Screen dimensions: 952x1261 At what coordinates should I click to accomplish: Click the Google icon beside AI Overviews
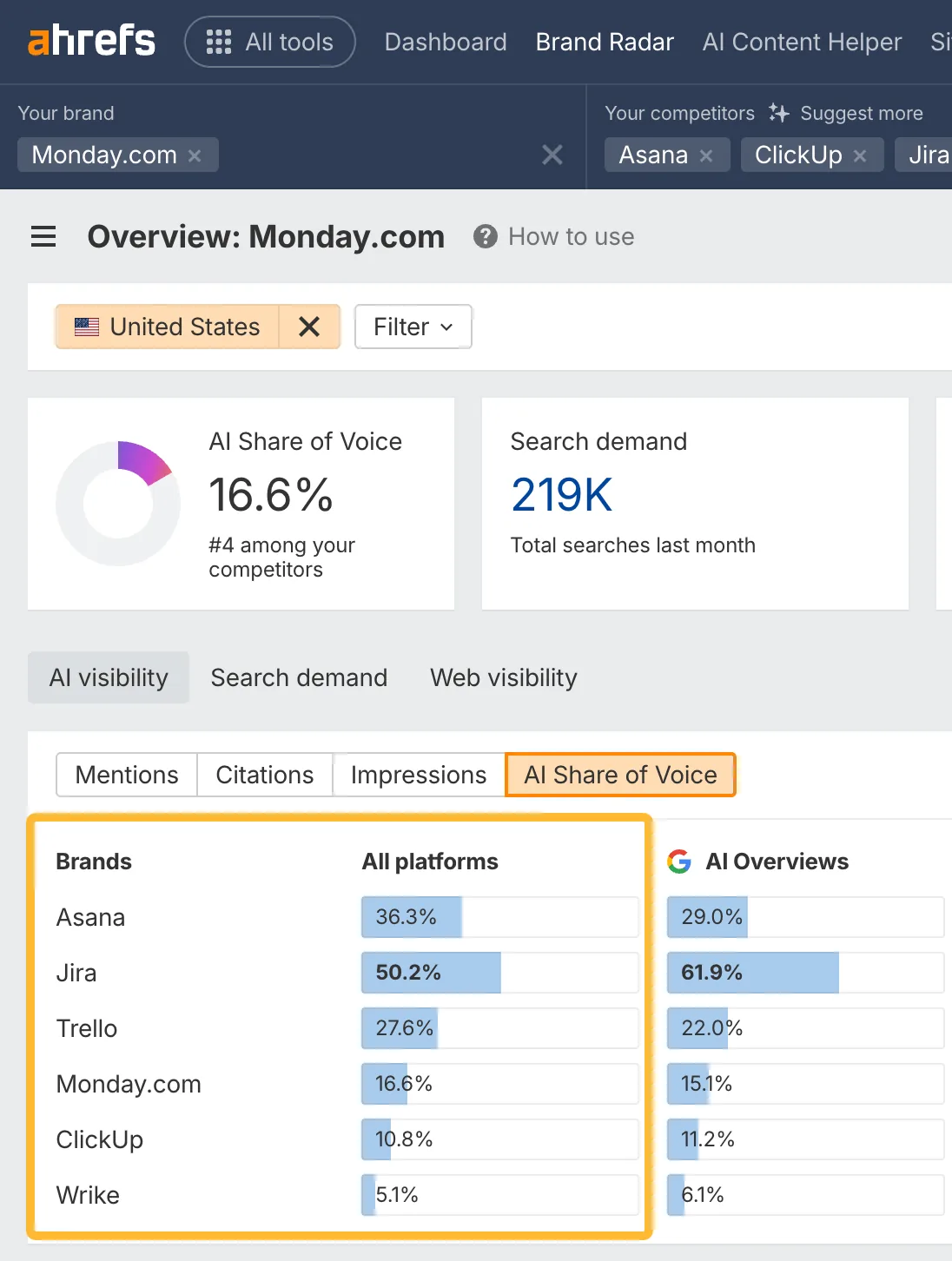(679, 862)
